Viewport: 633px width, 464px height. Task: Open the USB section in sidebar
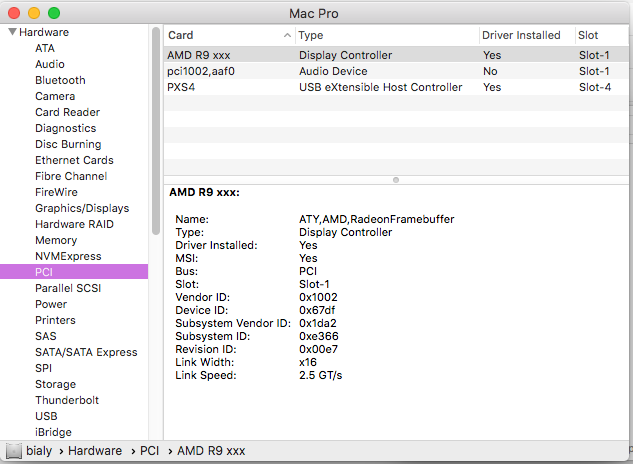click(x=46, y=416)
